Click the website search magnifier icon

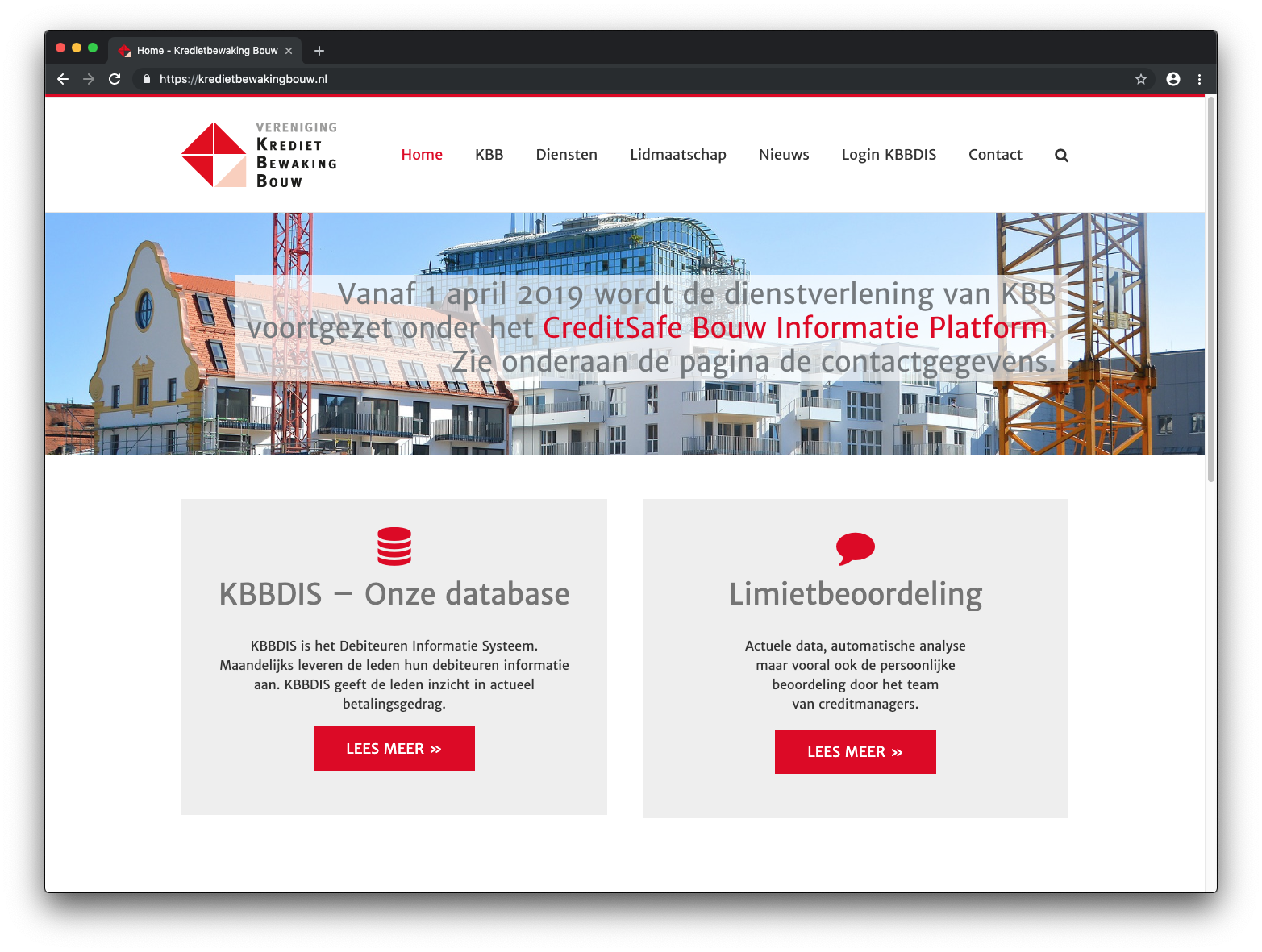(x=1061, y=156)
